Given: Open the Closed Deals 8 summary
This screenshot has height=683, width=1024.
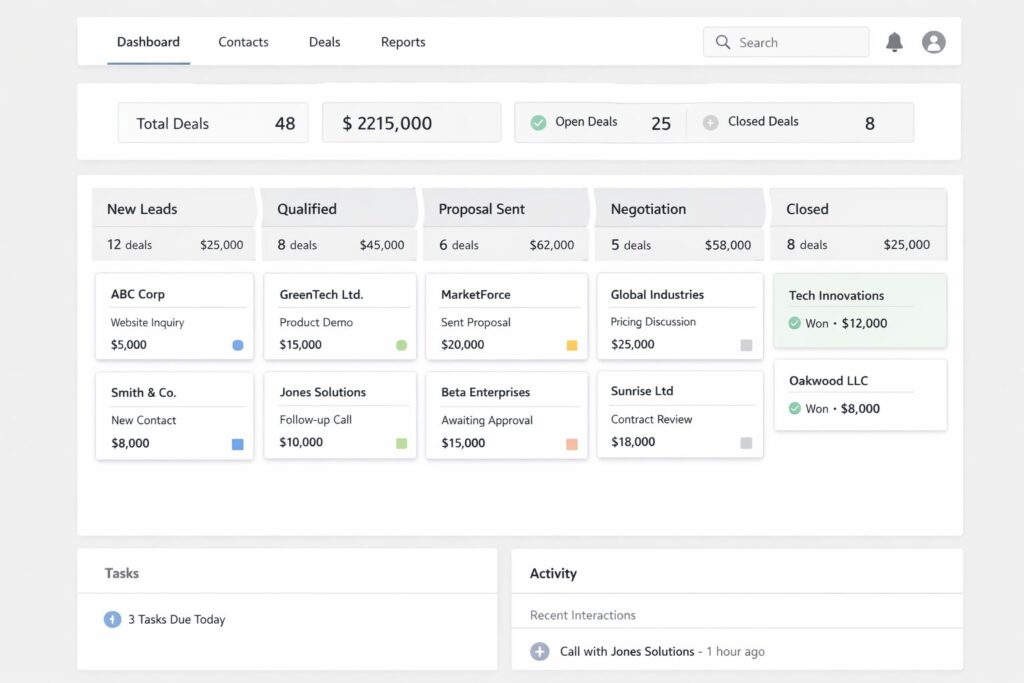Looking at the screenshot, I should (x=800, y=123).
